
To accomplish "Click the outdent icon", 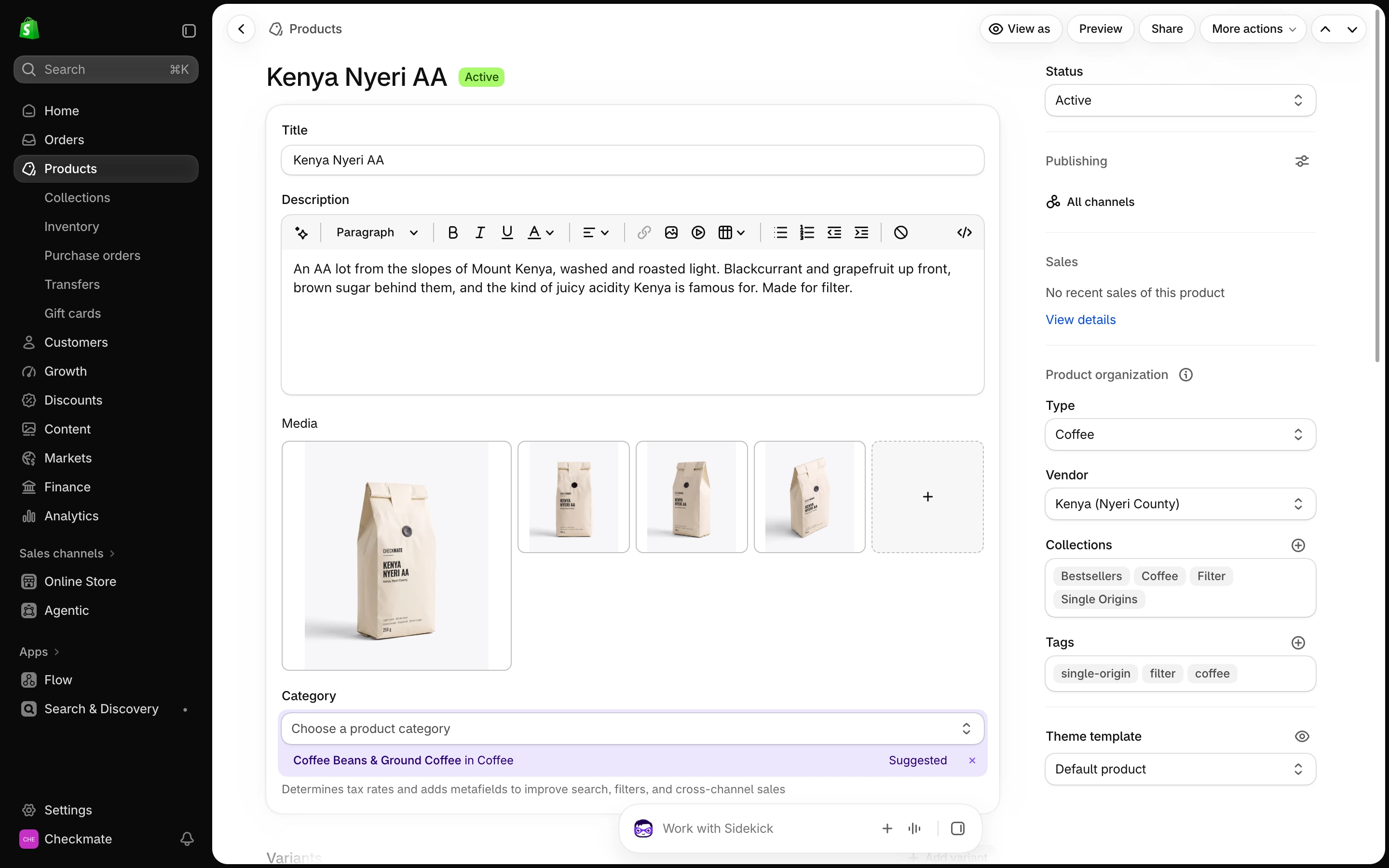I will (x=834, y=232).
